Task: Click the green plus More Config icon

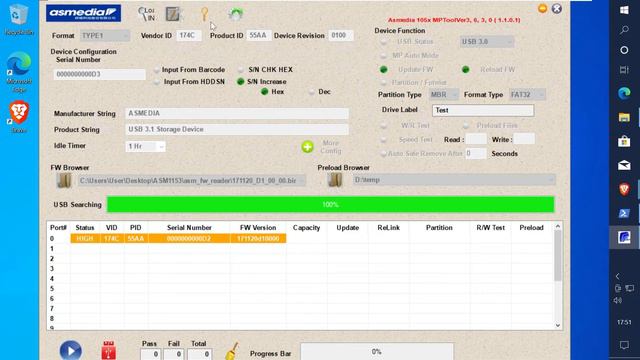Action: click(307, 147)
